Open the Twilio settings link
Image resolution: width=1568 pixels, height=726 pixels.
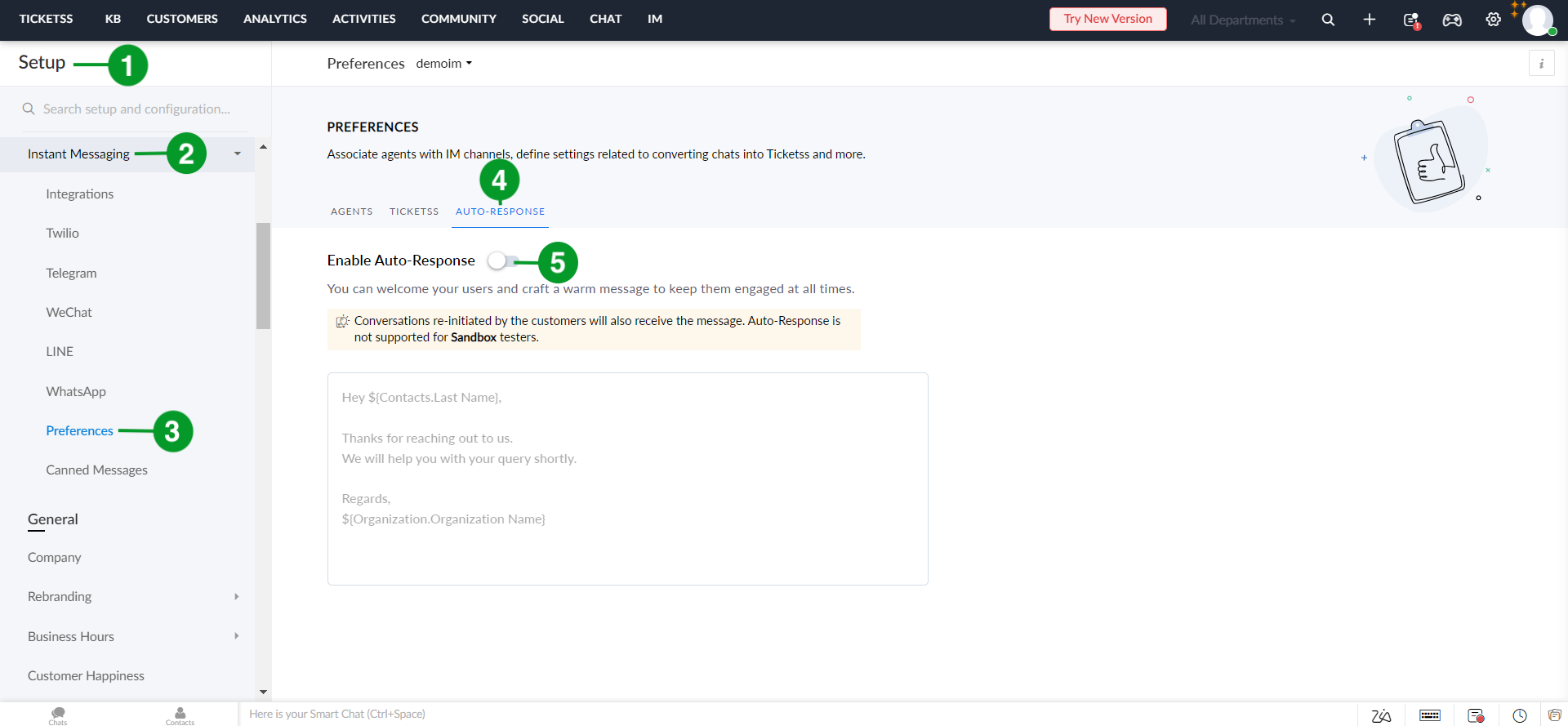pyautogui.click(x=63, y=233)
